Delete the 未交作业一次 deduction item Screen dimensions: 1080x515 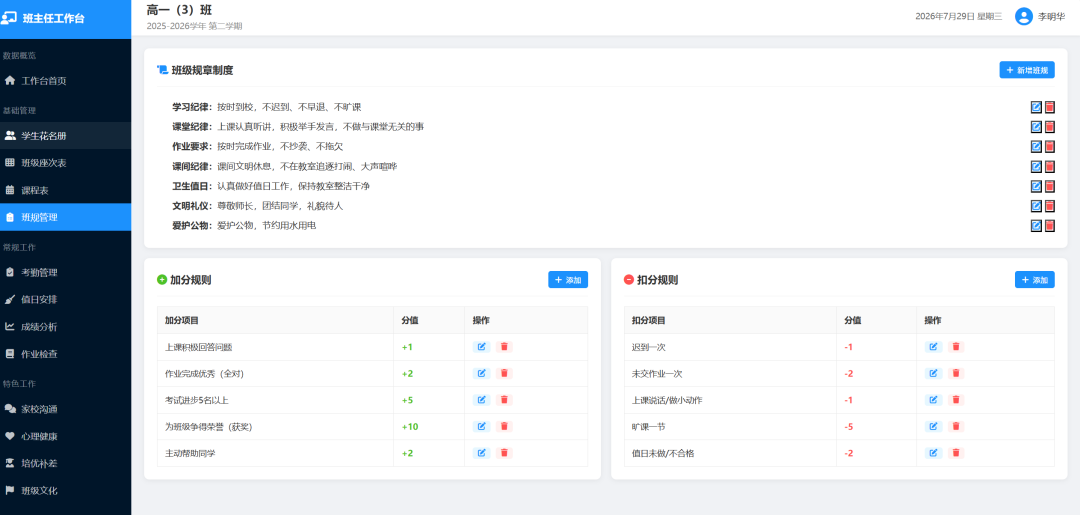(x=956, y=373)
